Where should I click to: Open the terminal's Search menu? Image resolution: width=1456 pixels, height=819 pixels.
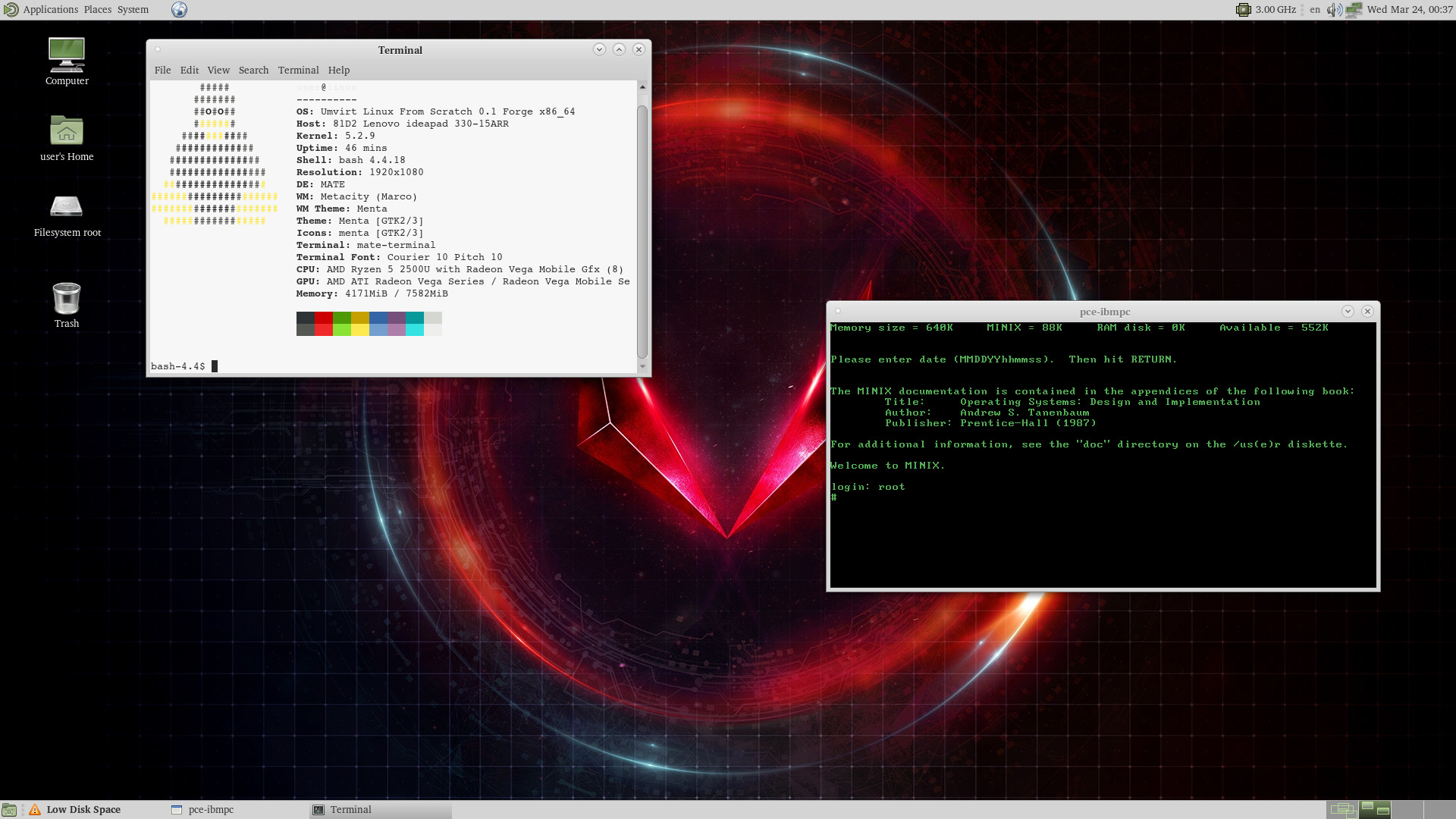(253, 70)
